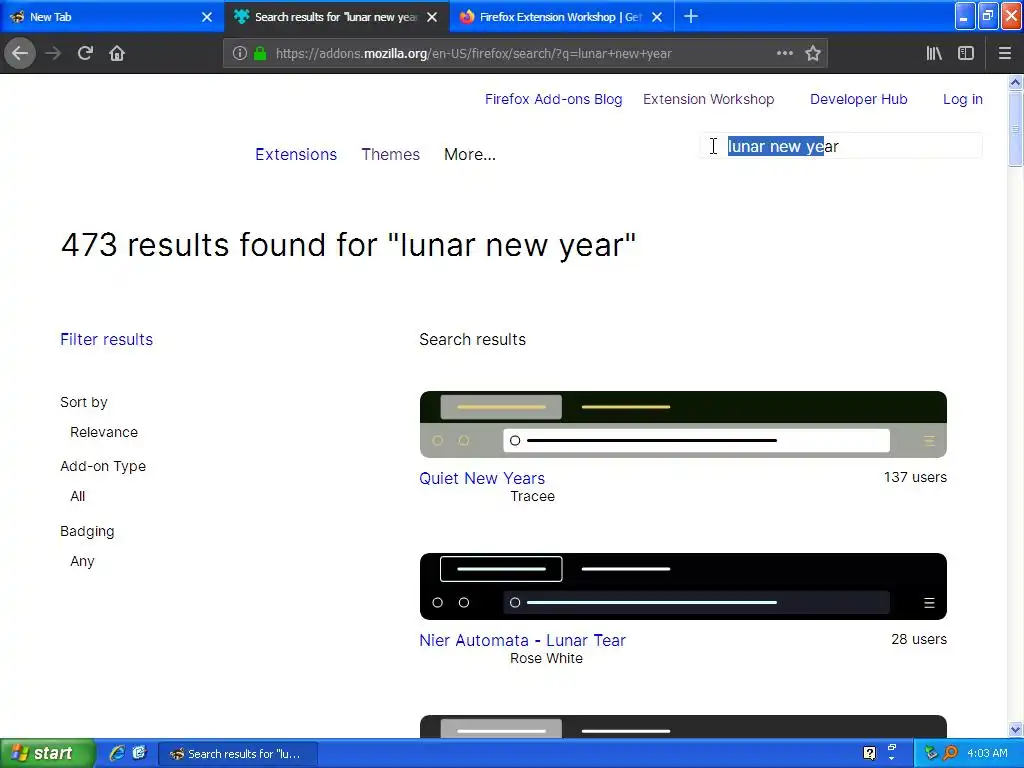Click the 28 users text
This screenshot has width=1024, height=768.
(x=919, y=639)
